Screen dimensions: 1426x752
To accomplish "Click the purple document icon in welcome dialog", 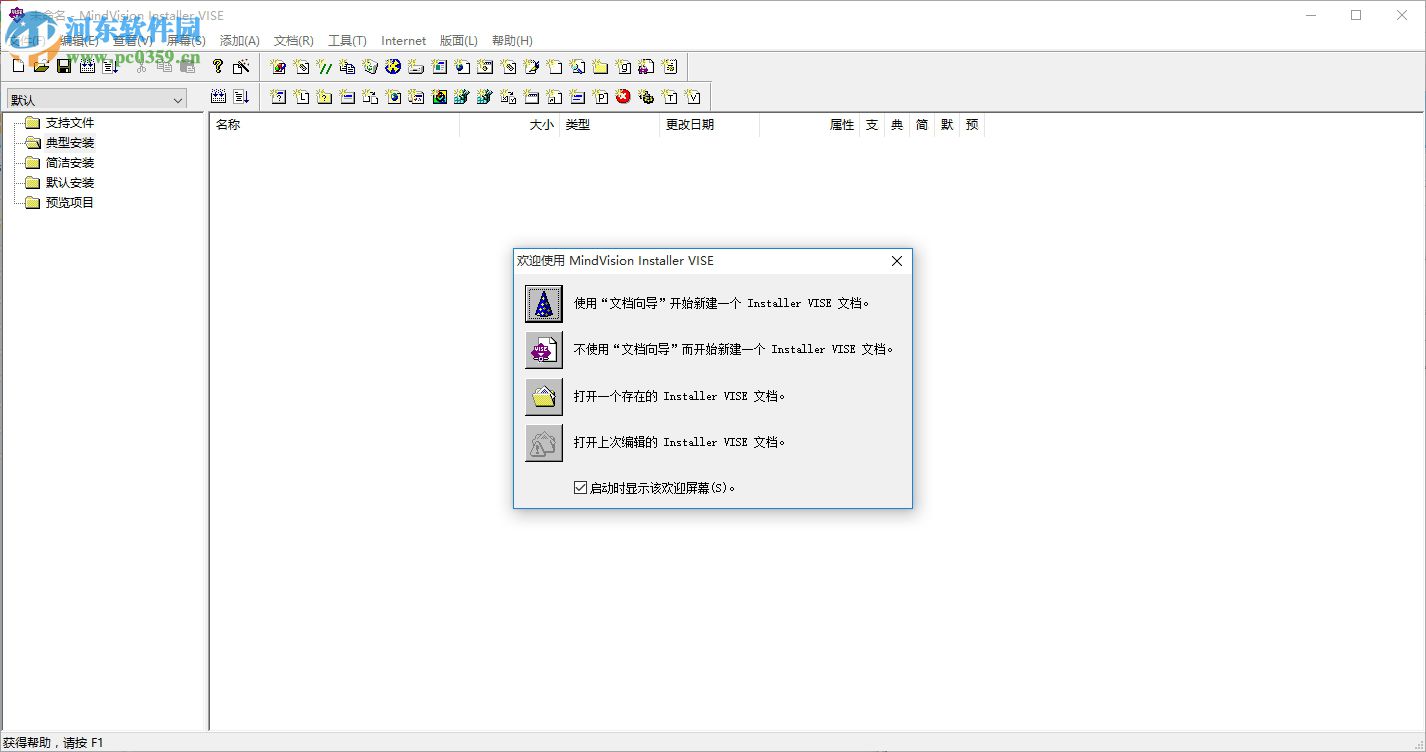I will coord(544,350).
